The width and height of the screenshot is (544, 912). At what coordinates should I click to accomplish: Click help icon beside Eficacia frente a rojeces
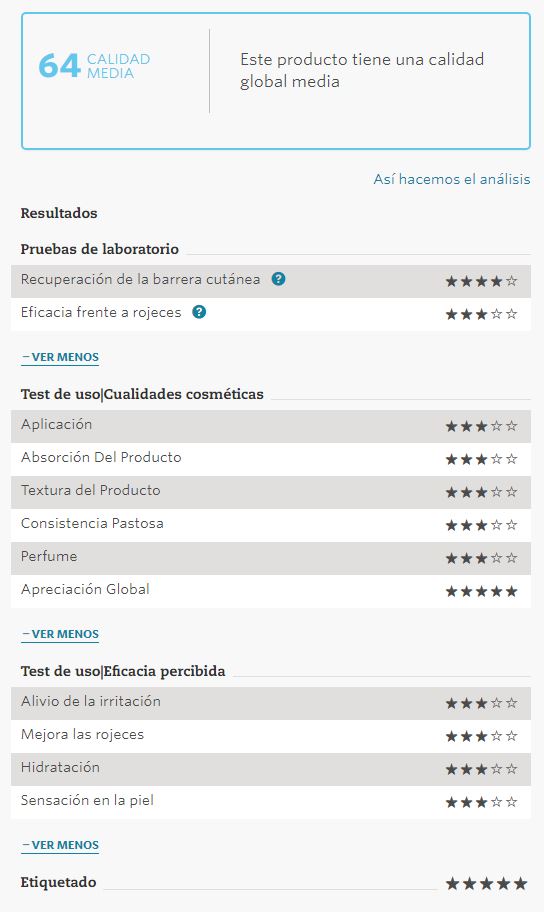coord(199,312)
